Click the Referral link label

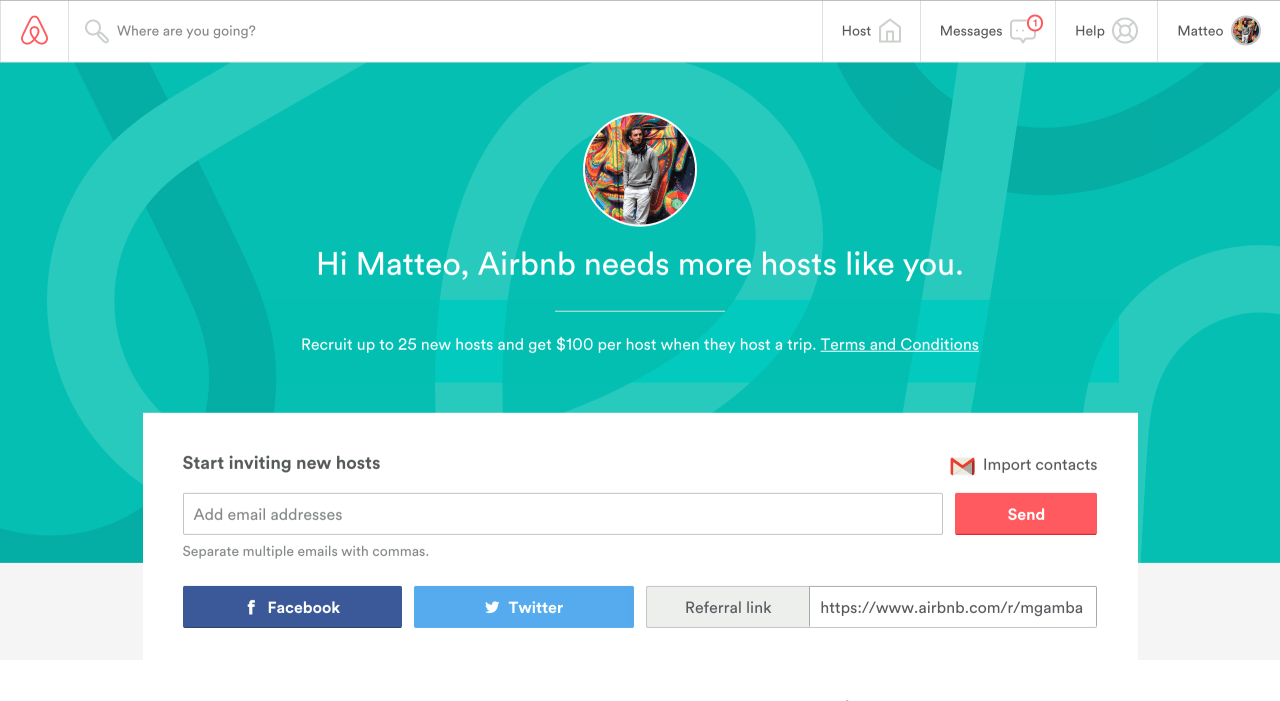pyautogui.click(x=728, y=606)
